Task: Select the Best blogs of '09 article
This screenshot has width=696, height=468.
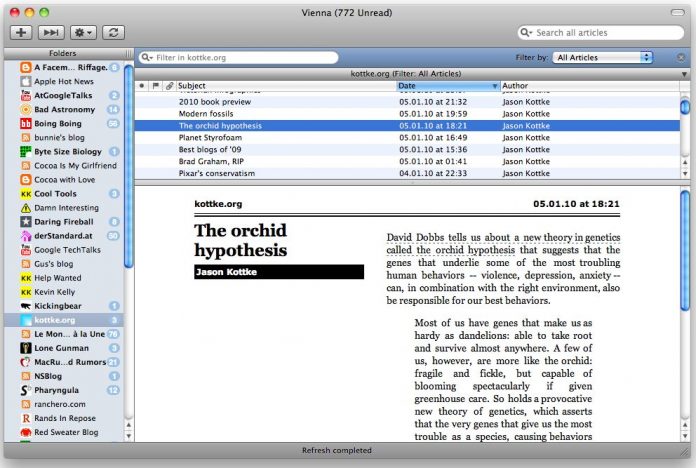Action: [407, 150]
